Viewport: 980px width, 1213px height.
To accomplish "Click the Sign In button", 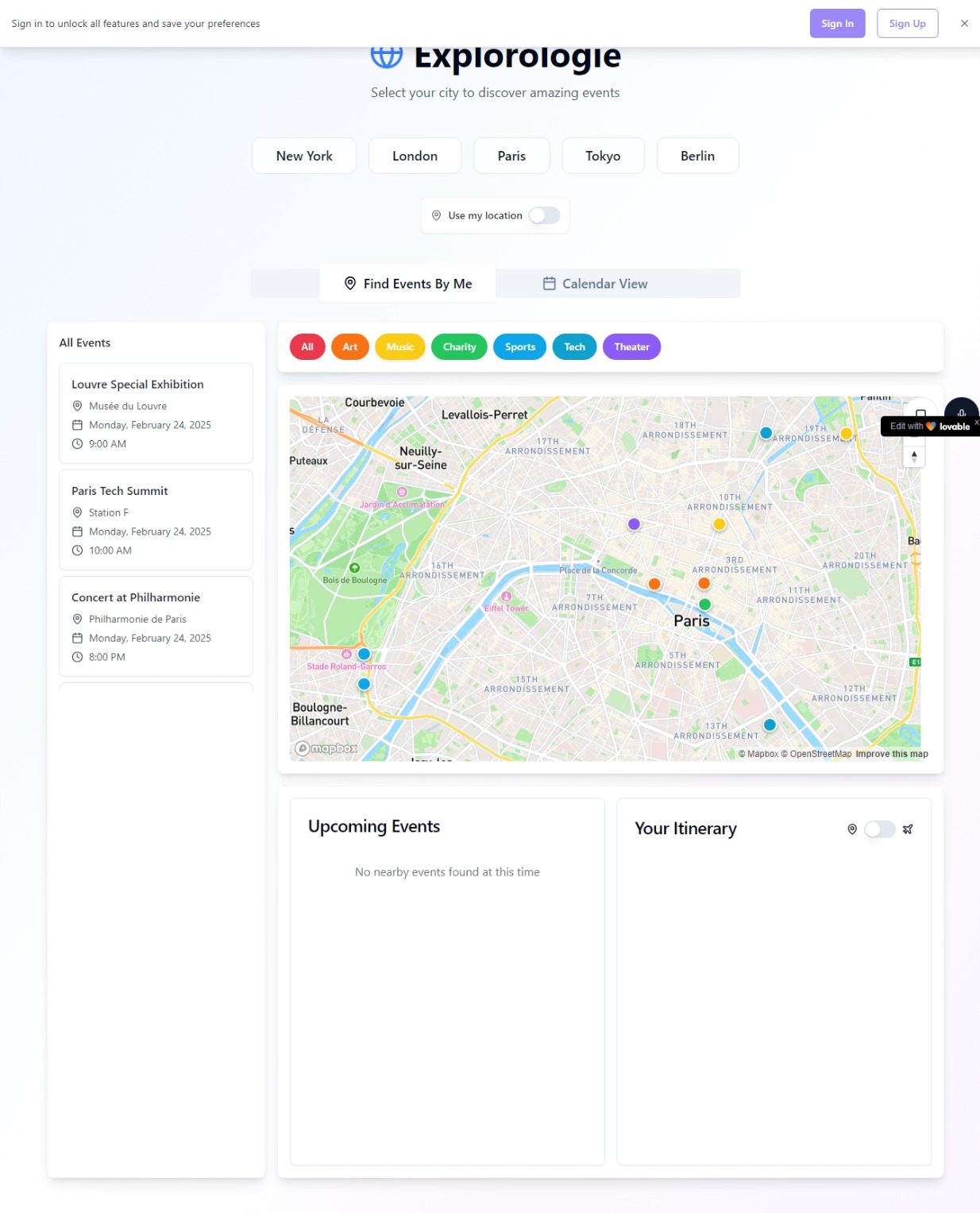I will [x=837, y=24].
